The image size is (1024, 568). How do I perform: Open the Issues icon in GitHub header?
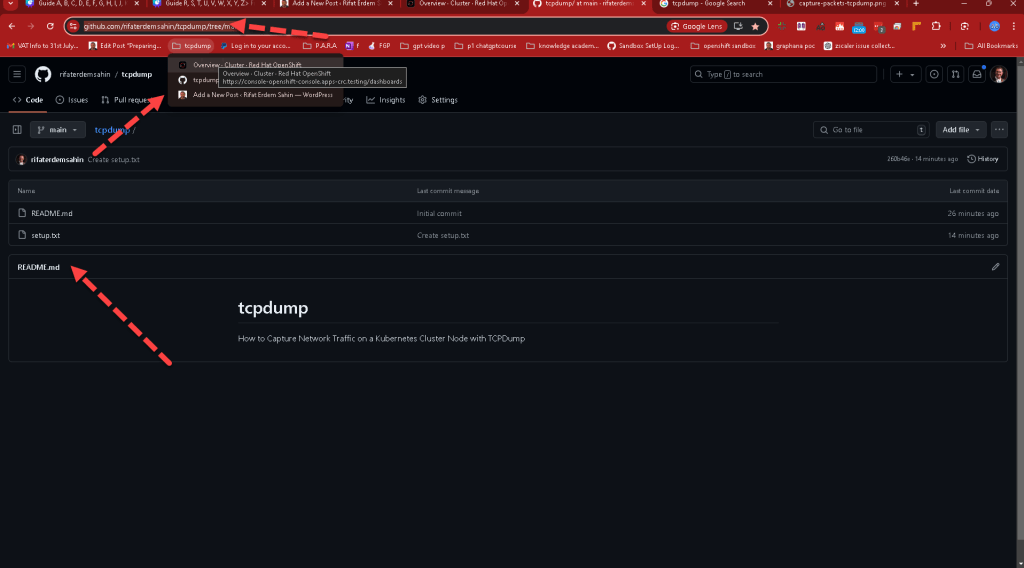(x=934, y=74)
